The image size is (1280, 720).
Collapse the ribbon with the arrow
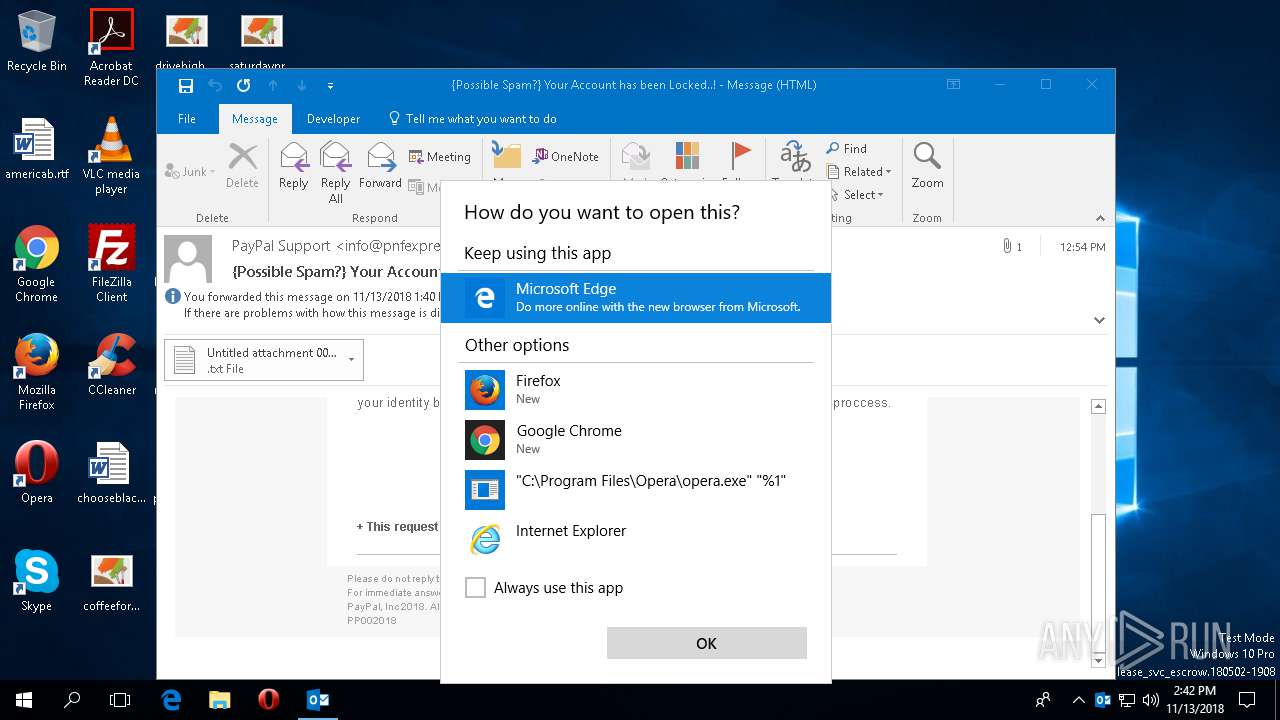pos(1100,218)
